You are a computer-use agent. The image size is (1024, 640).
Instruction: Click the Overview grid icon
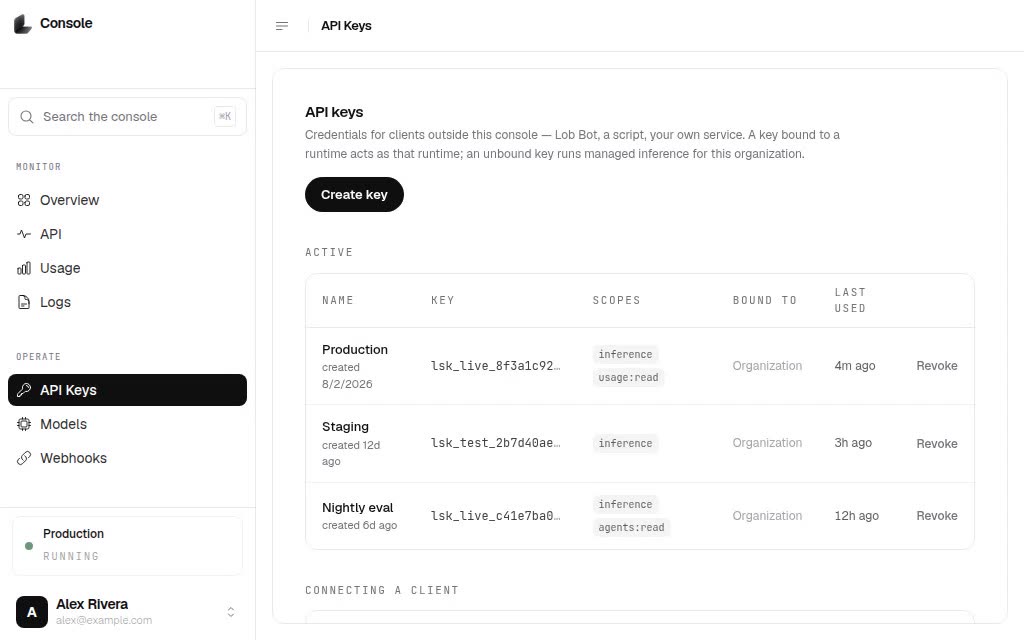pyautogui.click(x=24, y=200)
